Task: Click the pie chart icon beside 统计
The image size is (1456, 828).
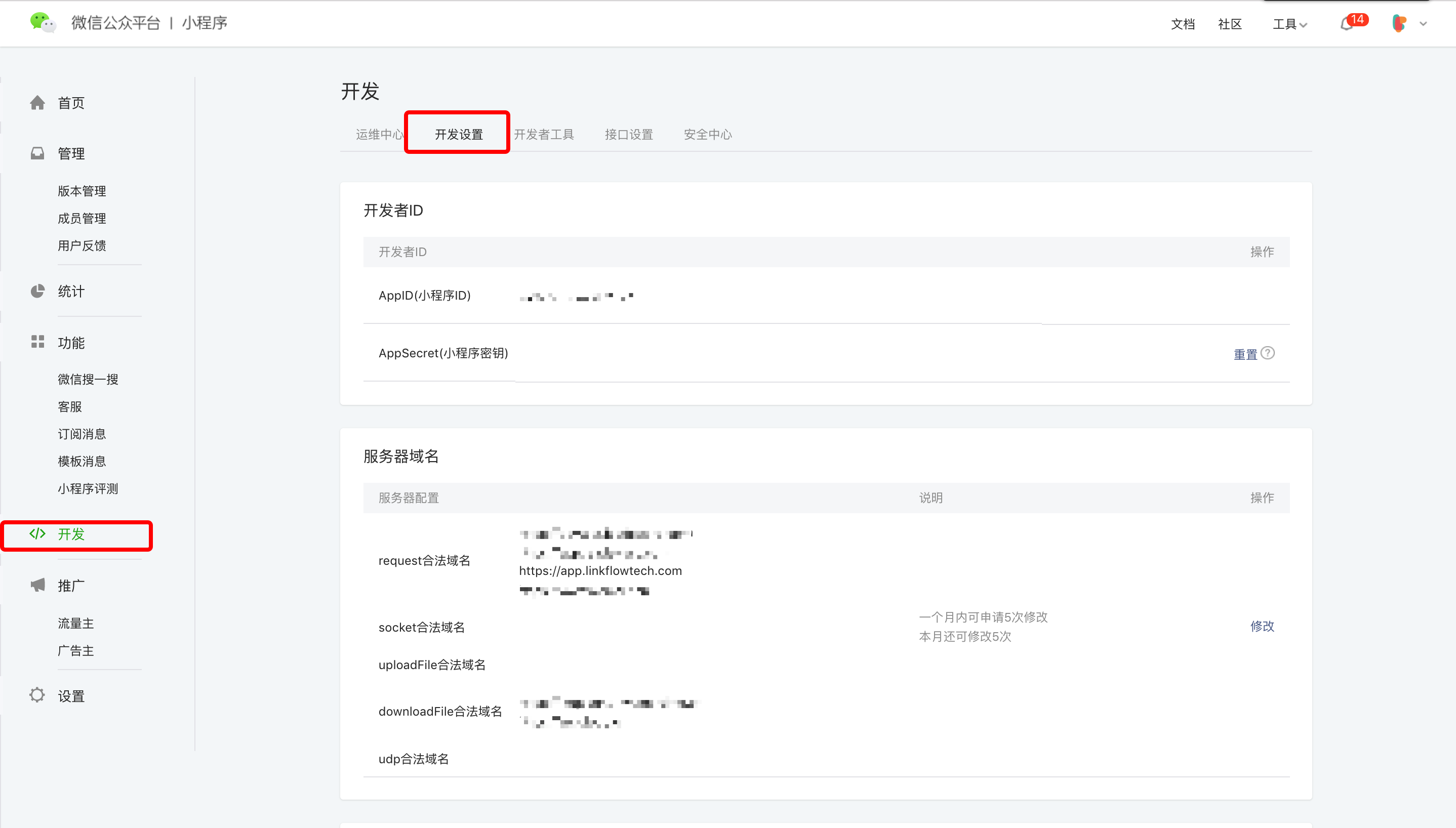Action: (37, 291)
